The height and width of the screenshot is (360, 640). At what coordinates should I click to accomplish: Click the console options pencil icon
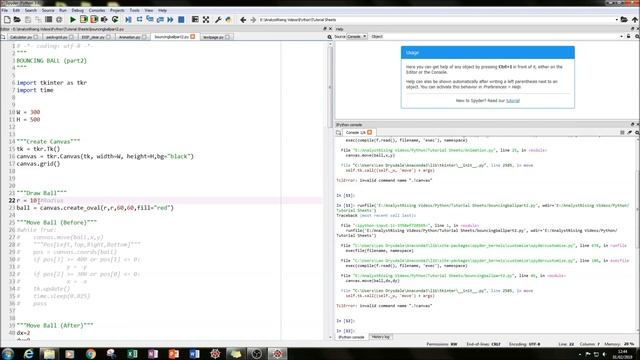click(629, 132)
